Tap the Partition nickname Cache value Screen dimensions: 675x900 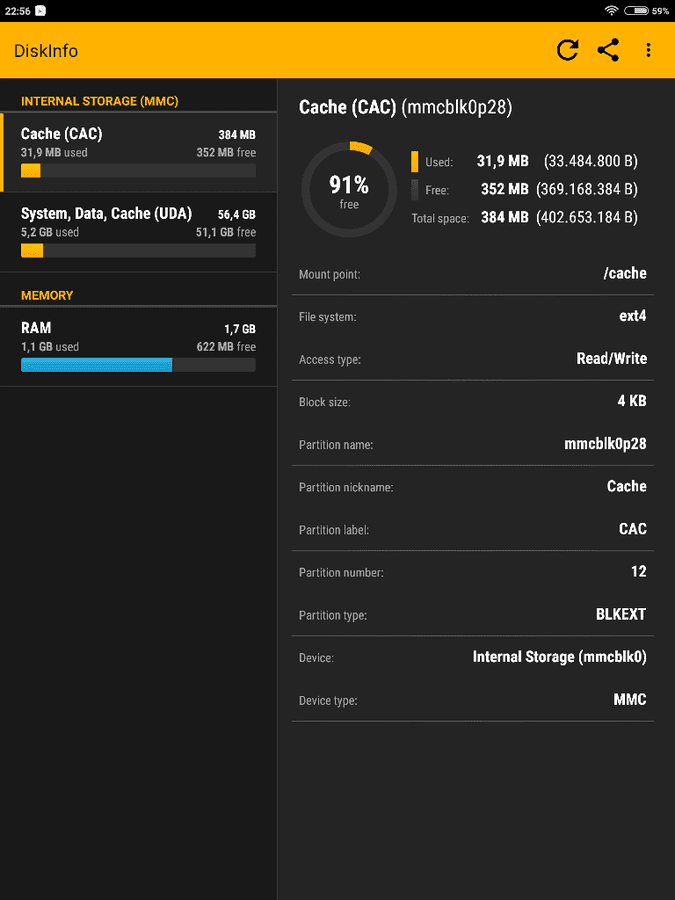point(627,486)
